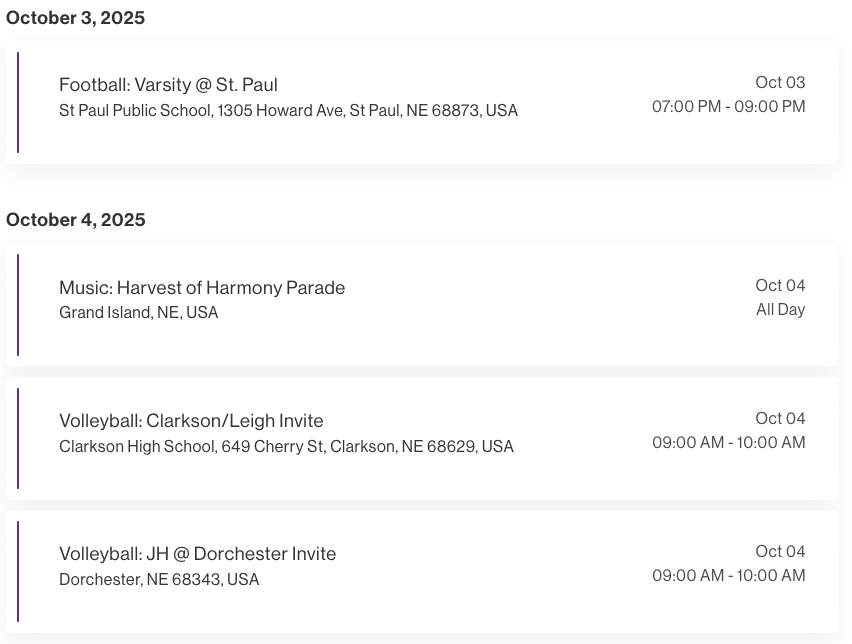Click the Clarkson High School address
852x644 pixels.
(x=286, y=447)
